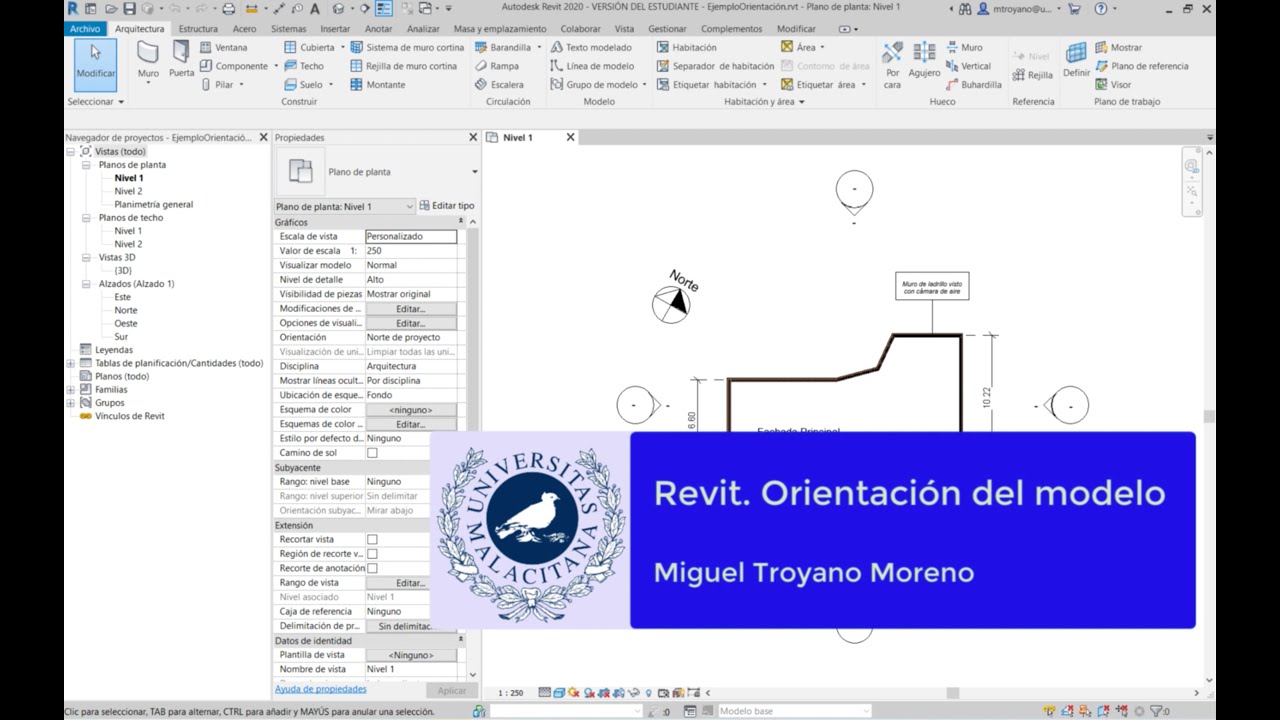Click the Text tool in quick access toolbar
Viewport: 1280px width, 720px height.
click(x=315, y=9)
